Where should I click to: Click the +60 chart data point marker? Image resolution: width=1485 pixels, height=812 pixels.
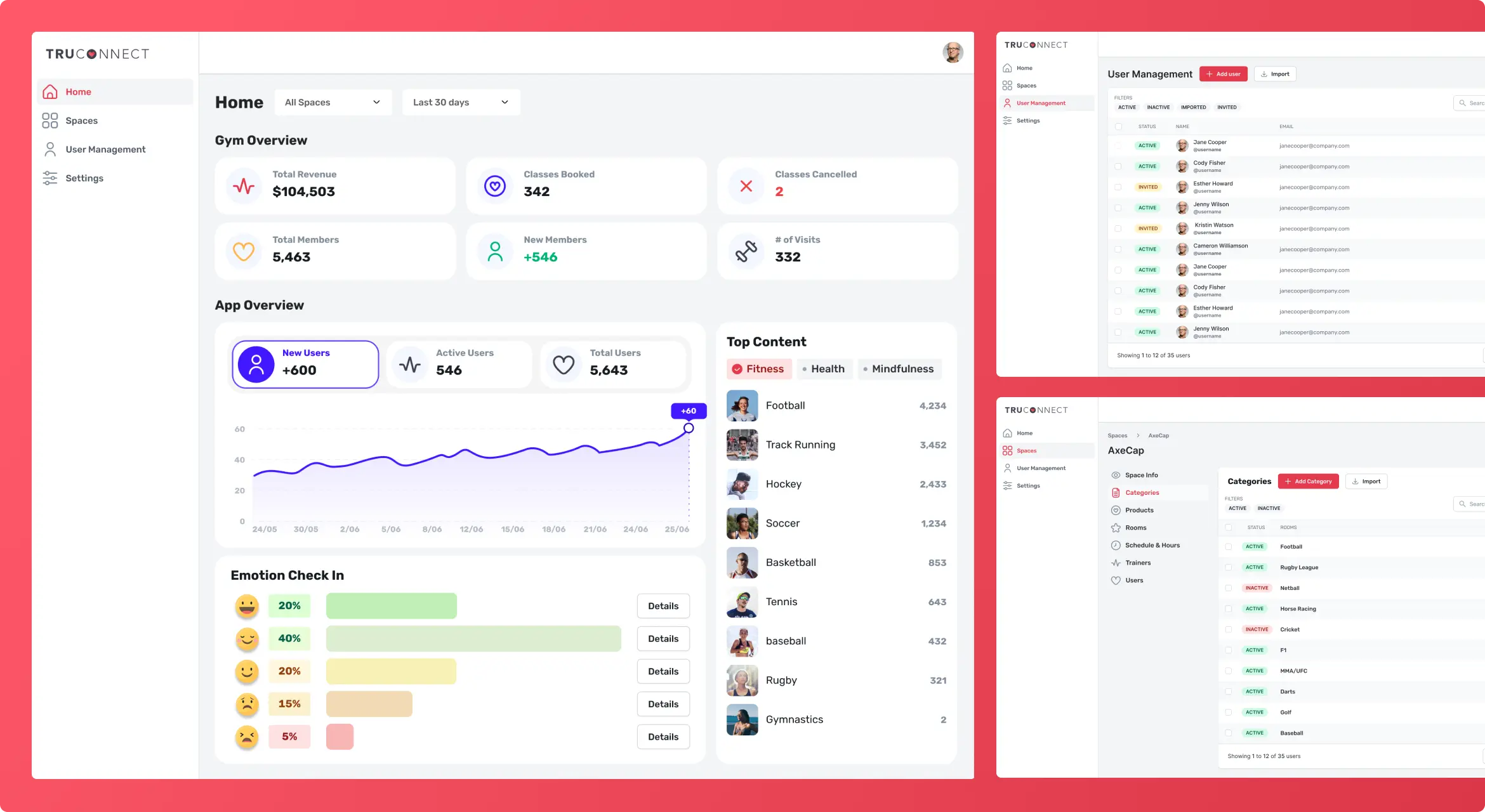[689, 428]
